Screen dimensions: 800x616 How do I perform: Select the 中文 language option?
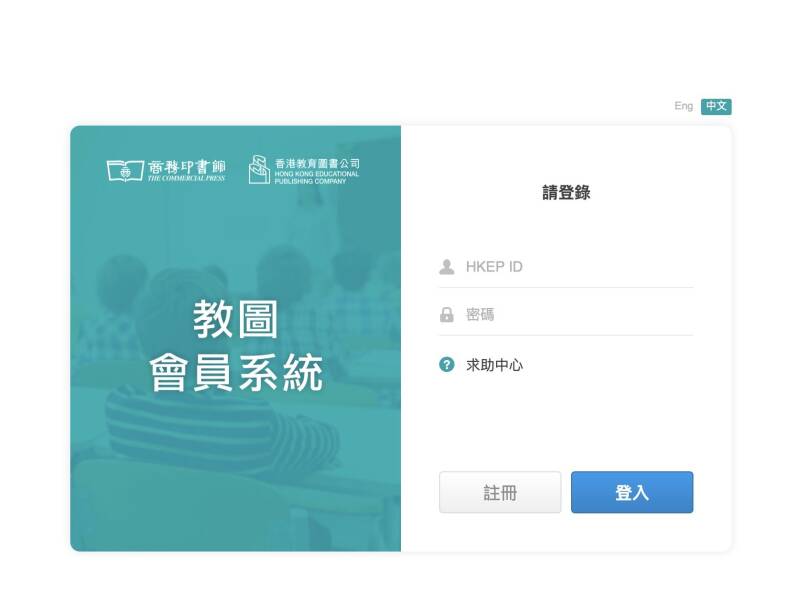click(716, 106)
